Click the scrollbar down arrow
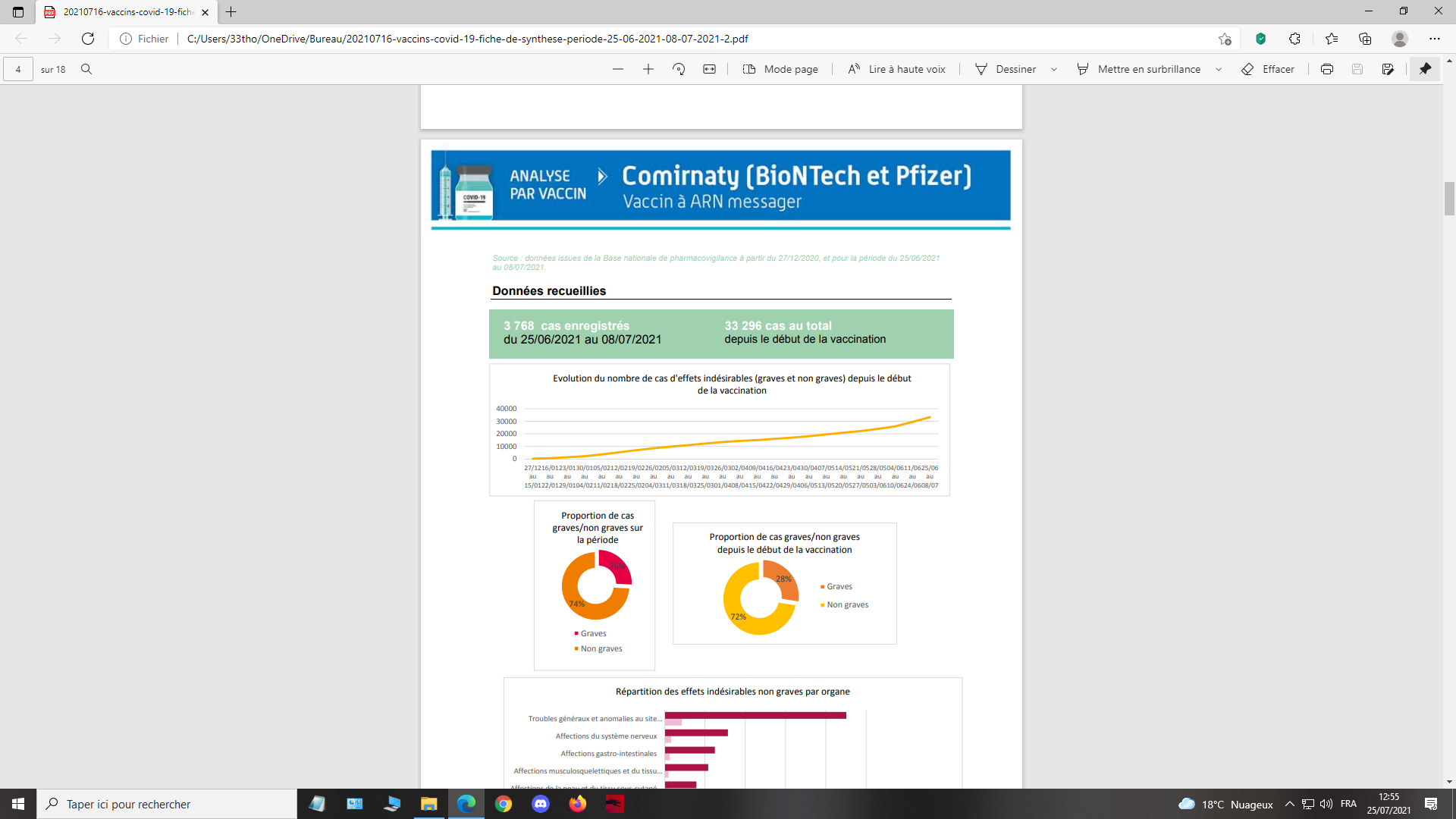Viewport: 1456px width, 819px height. pos(1449,782)
